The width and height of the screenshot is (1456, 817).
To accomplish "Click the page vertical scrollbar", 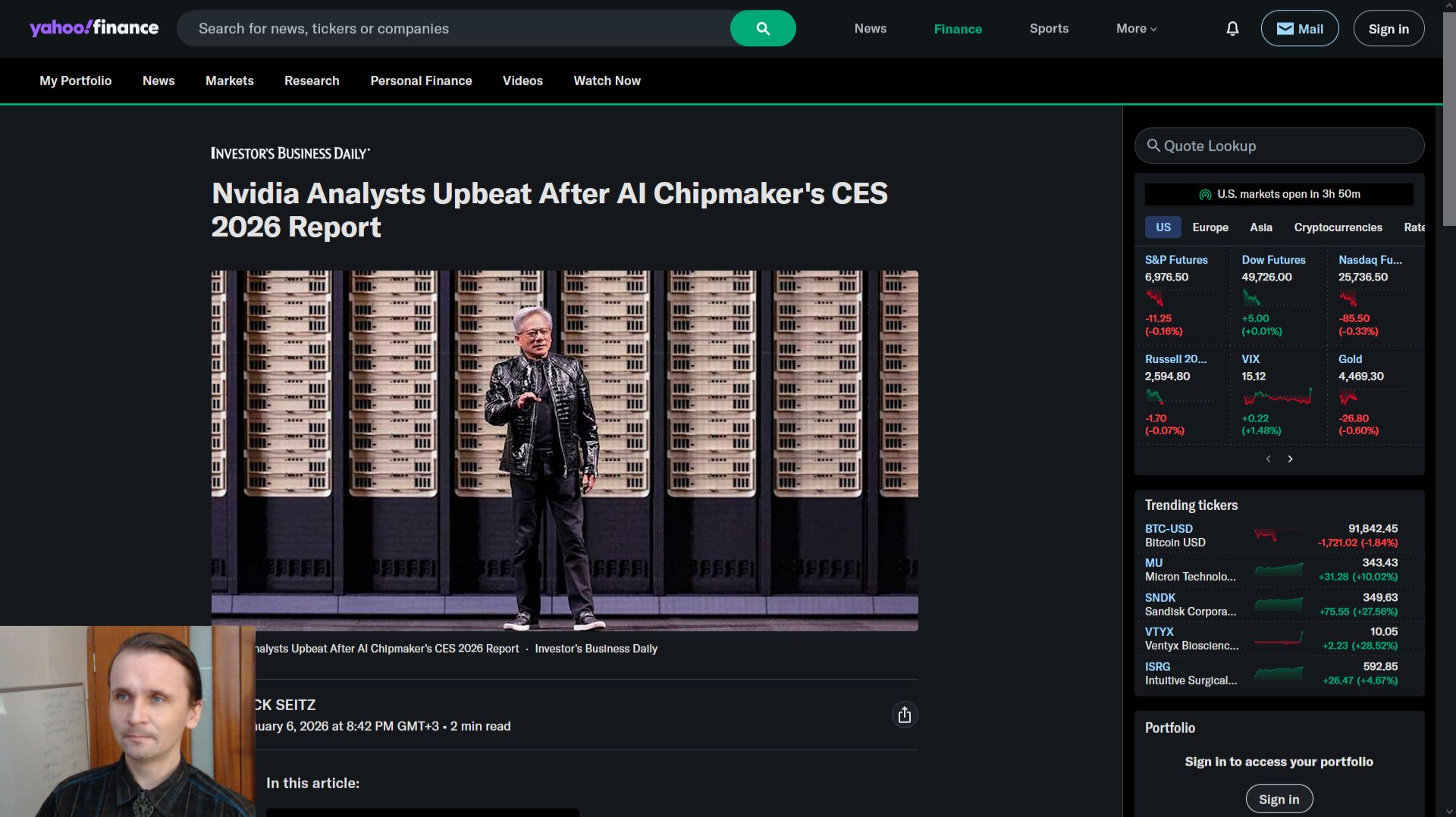I will (x=1449, y=114).
